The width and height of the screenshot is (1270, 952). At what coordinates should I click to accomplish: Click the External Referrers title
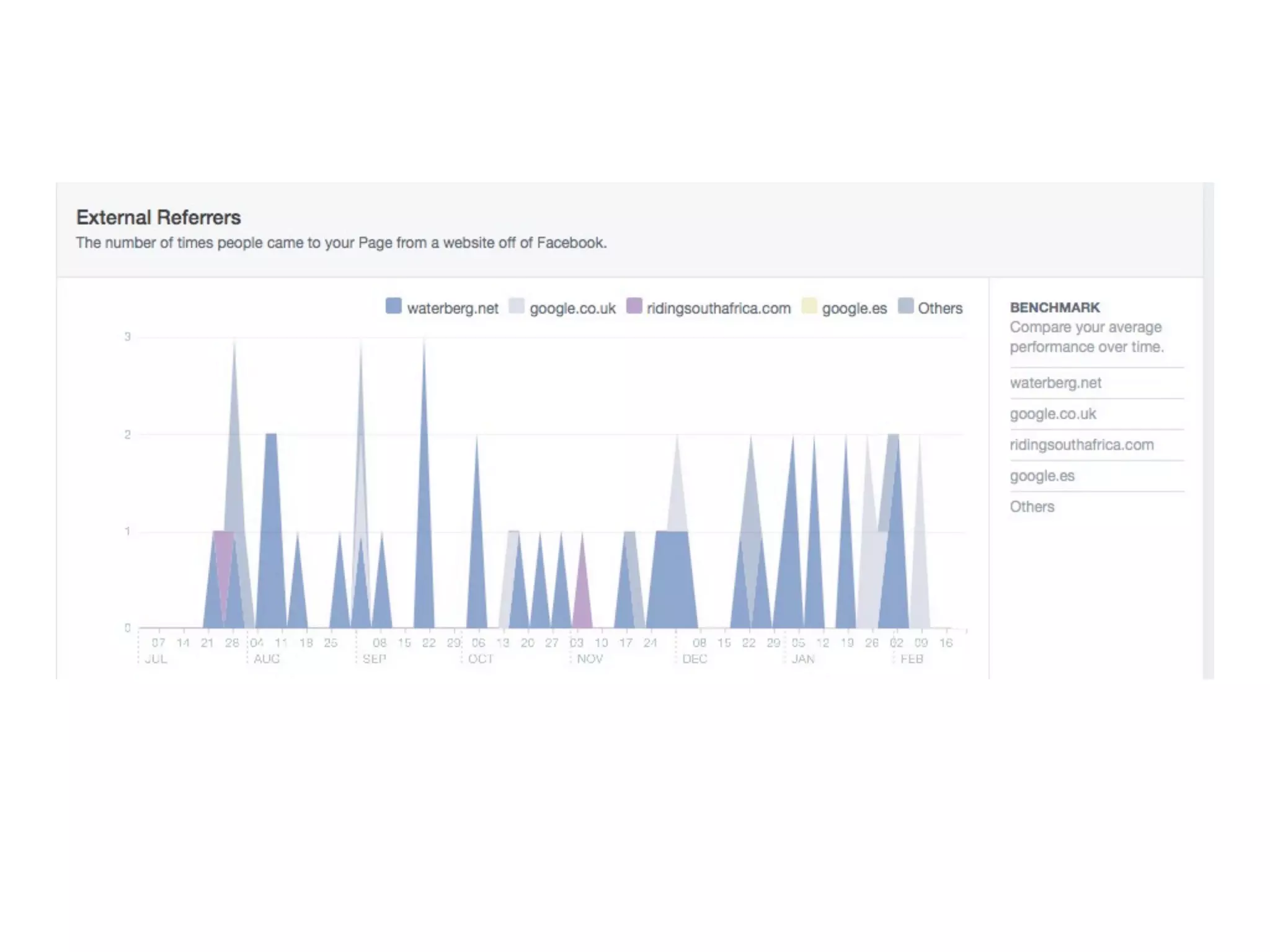[x=158, y=218]
